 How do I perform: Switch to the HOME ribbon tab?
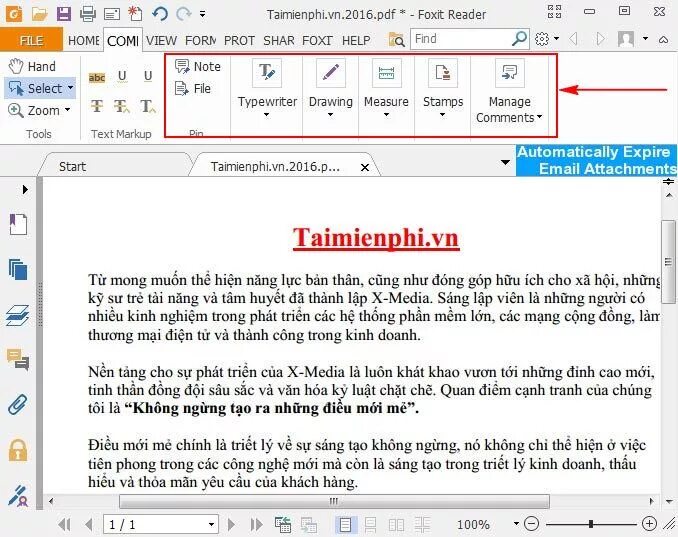pyautogui.click(x=84, y=41)
